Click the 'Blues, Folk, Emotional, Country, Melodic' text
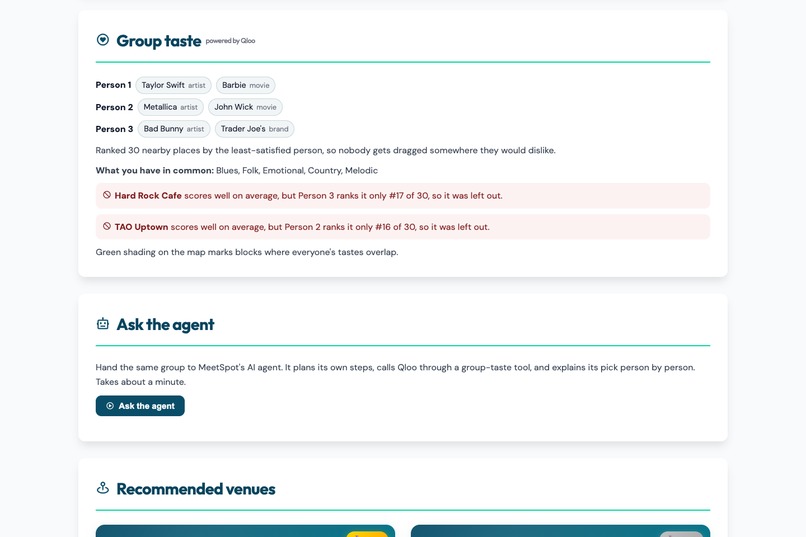Image resolution: width=806 pixels, height=537 pixels. [297, 170]
